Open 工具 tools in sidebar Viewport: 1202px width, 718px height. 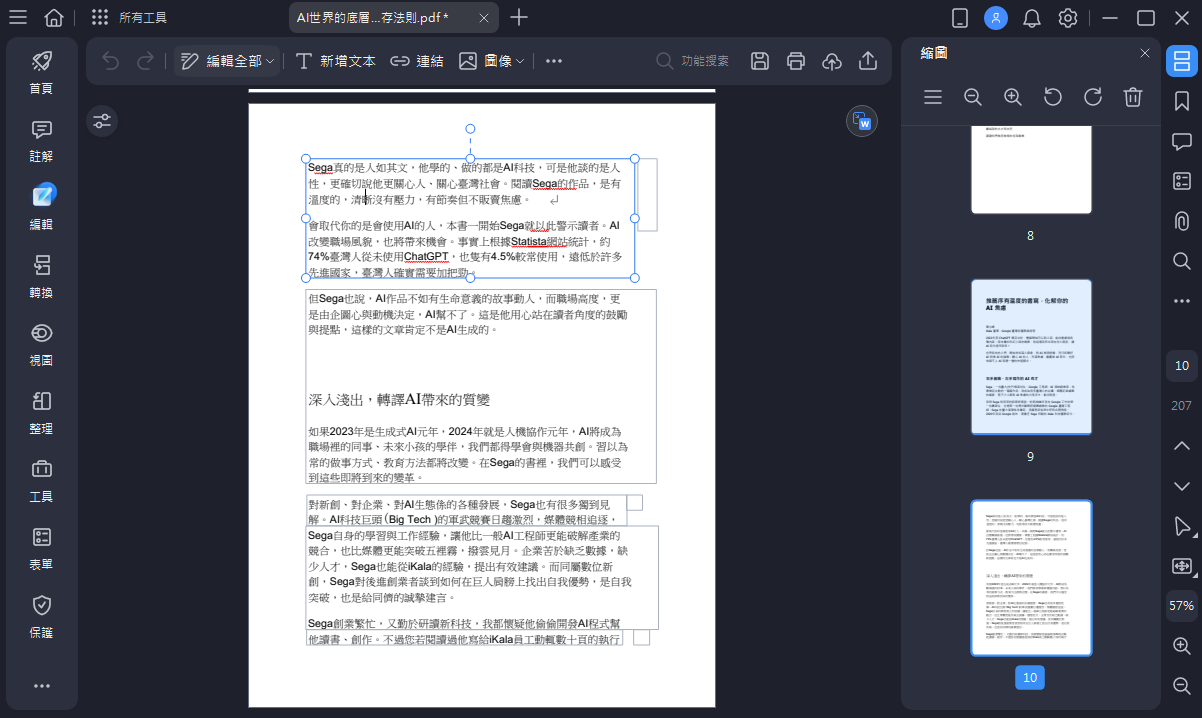point(41,479)
